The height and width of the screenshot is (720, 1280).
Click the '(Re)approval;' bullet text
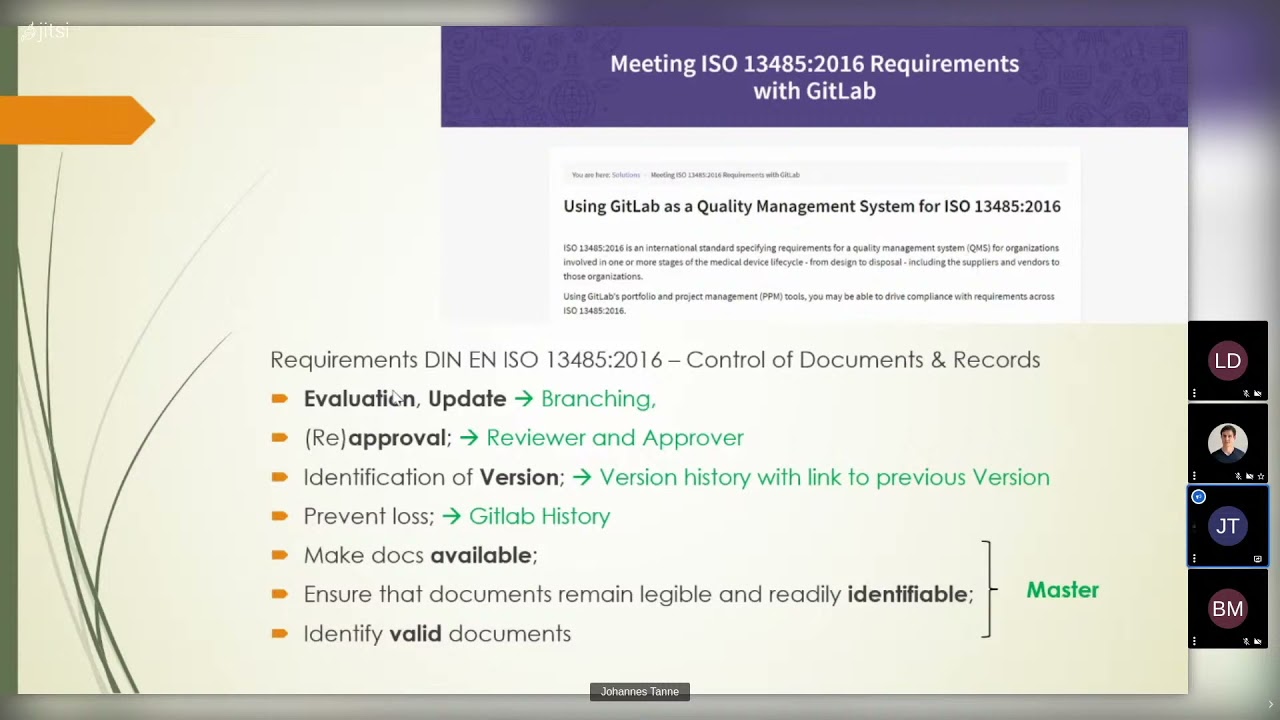tap(378, 438)
